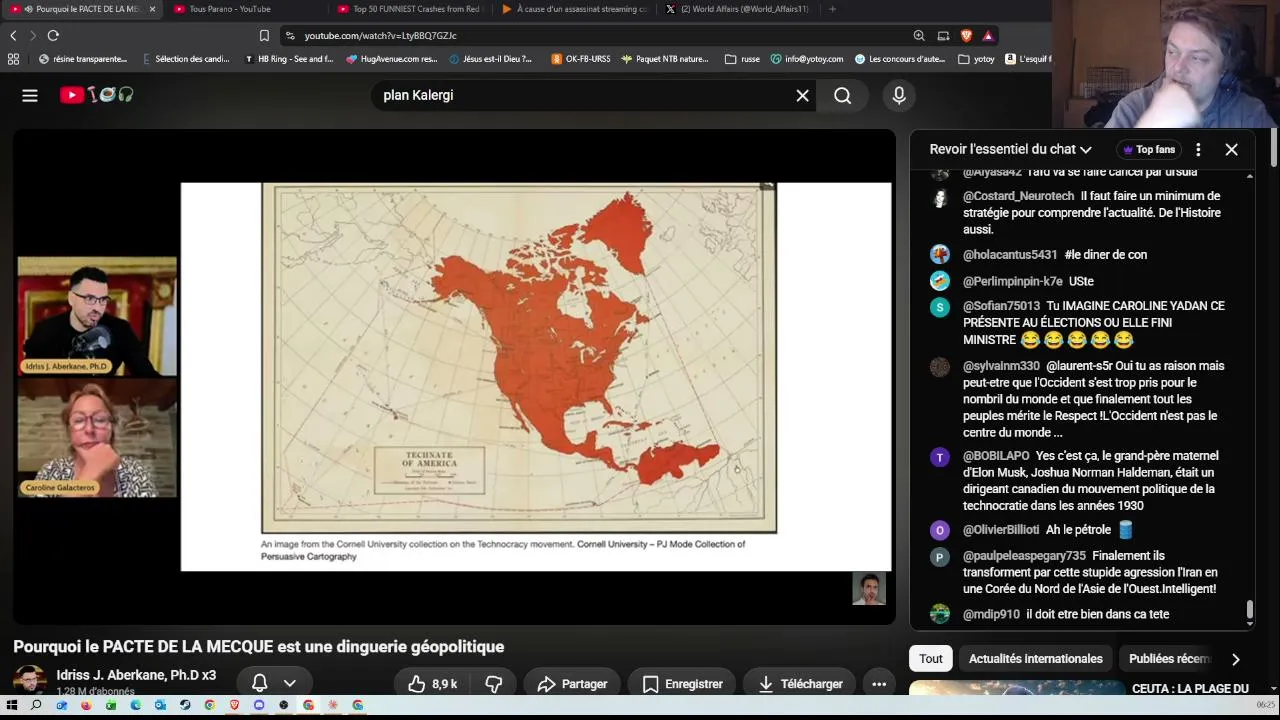
Task: Open the 'résine transparente...' bookmark
Action: coord(82,59)
